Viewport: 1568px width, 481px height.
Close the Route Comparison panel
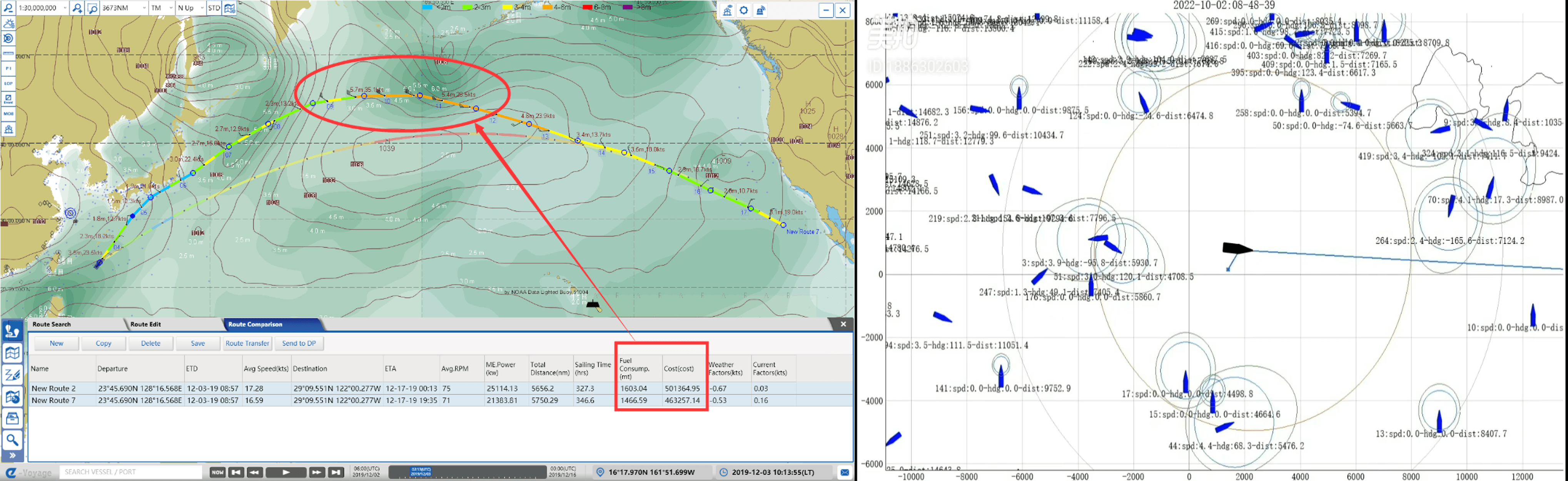[x=843, y=324]
